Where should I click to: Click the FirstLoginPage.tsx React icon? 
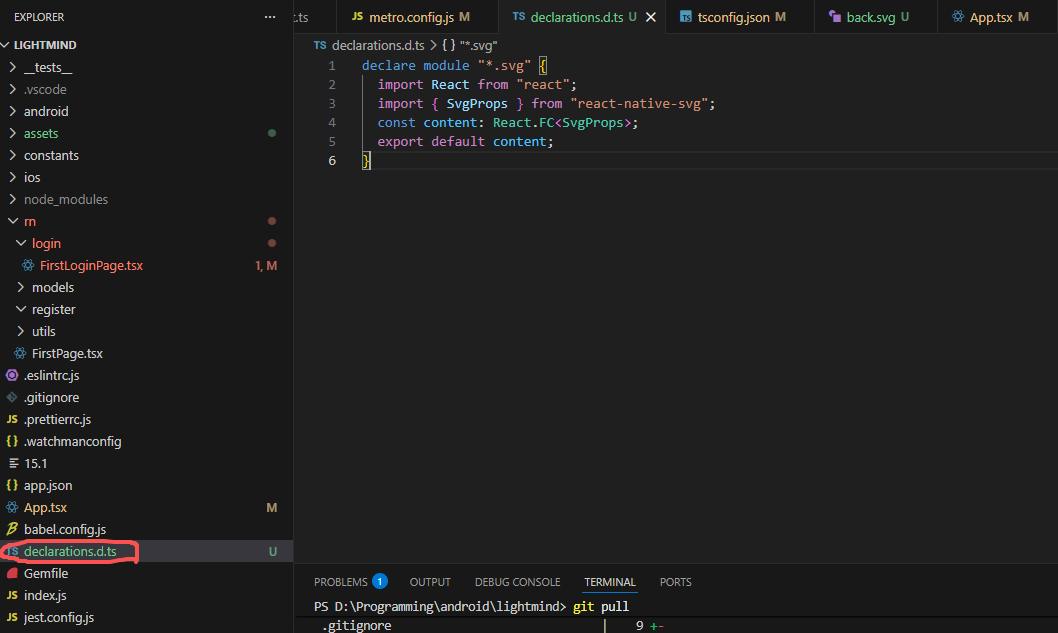[28, 265]
